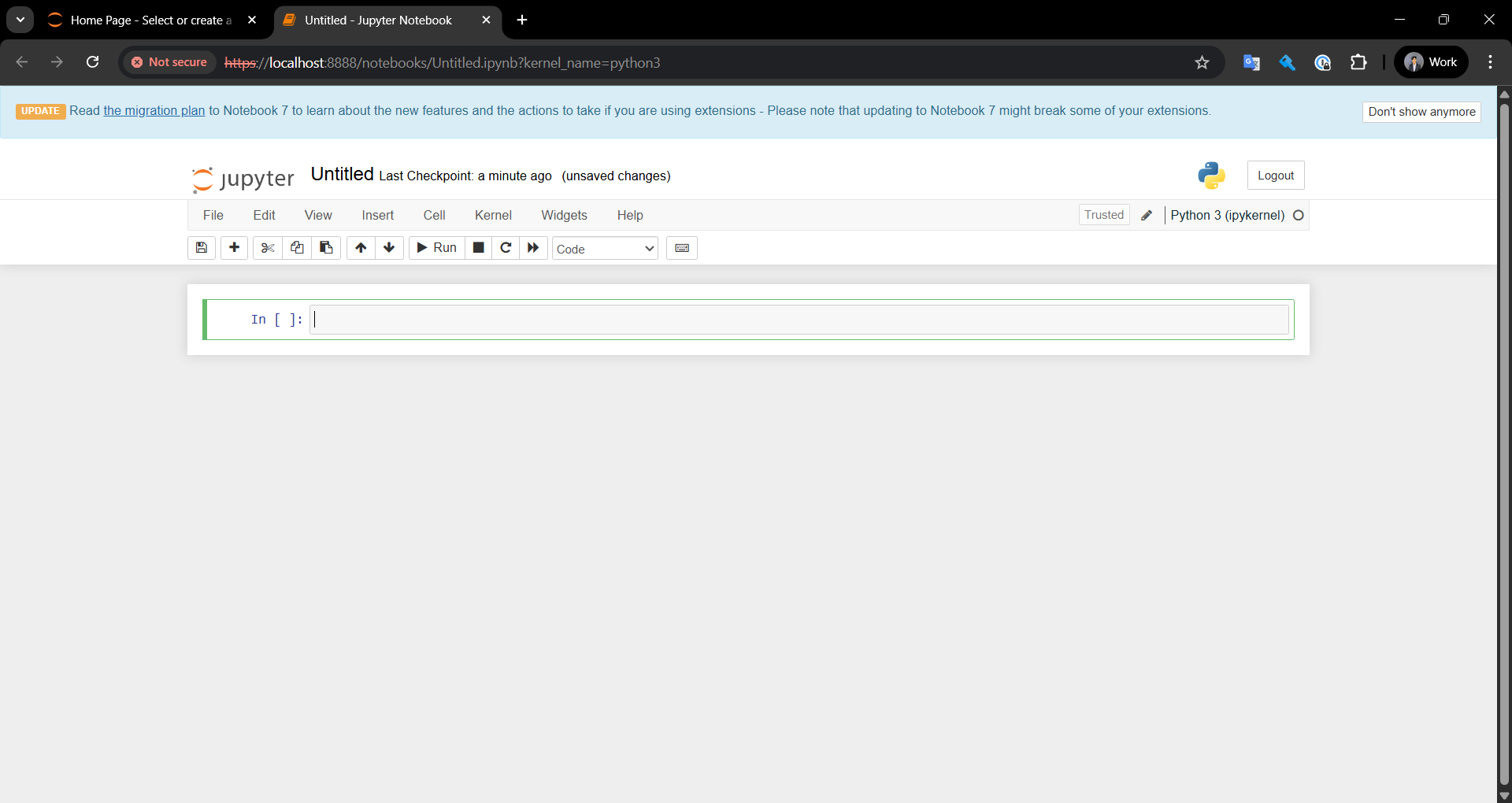Screen dimensions: 1512x803
Task: Open the cell type Code dropdown
Action: click(x=605, y=249)
